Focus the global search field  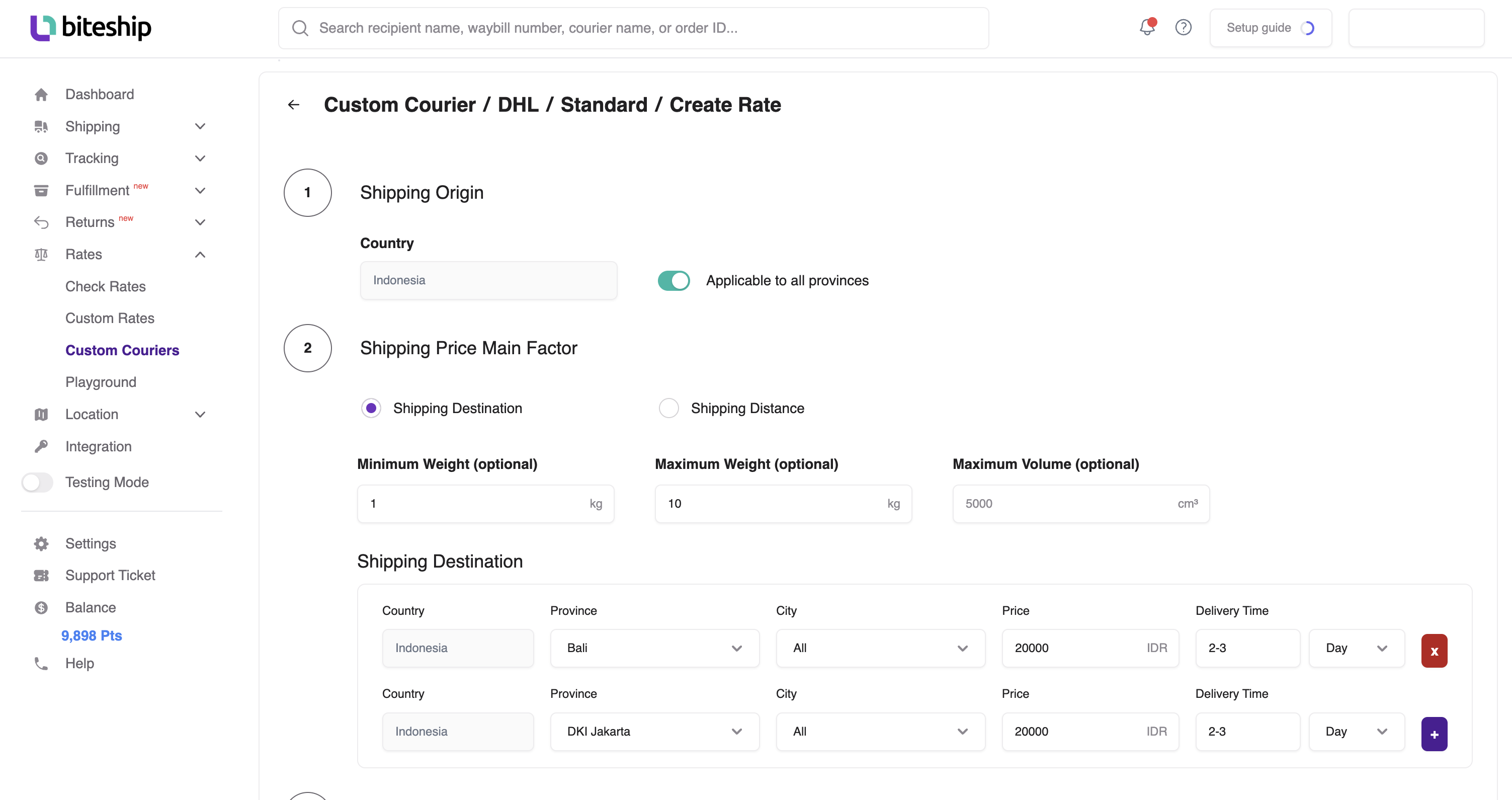pyautogui.click(x=633, y=28)
